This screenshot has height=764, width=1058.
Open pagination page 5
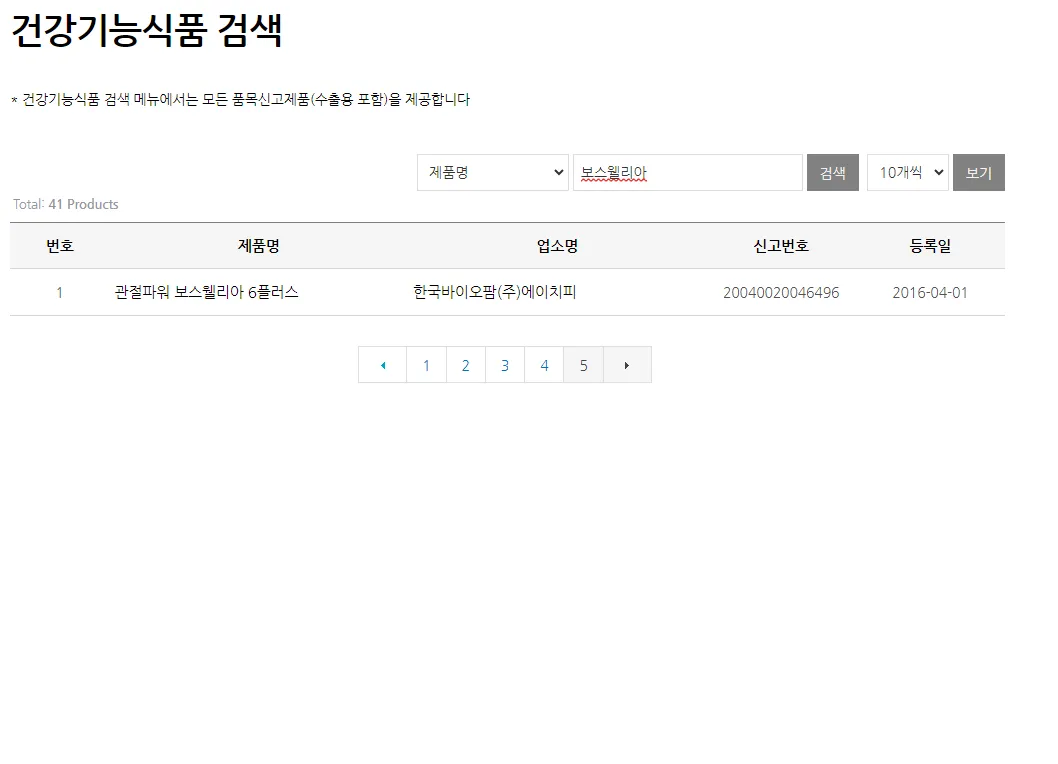pyautogui.click(x=583, y=364)
